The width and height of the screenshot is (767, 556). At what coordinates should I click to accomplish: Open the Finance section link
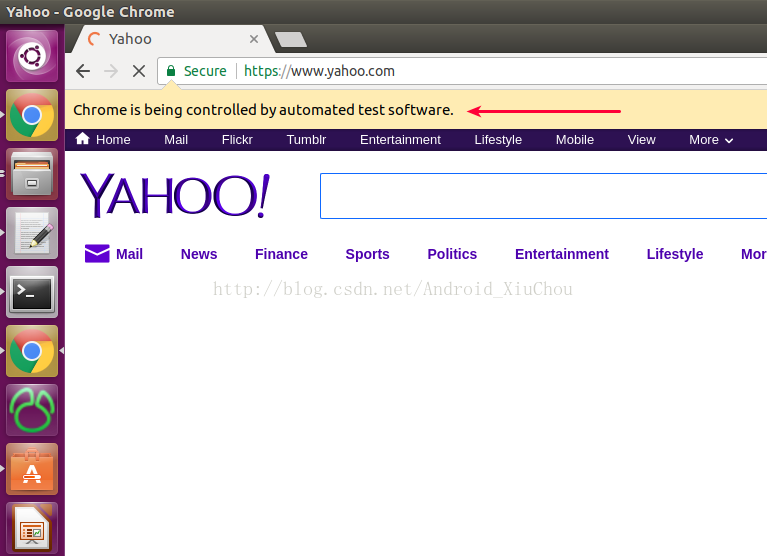(281, 254)
